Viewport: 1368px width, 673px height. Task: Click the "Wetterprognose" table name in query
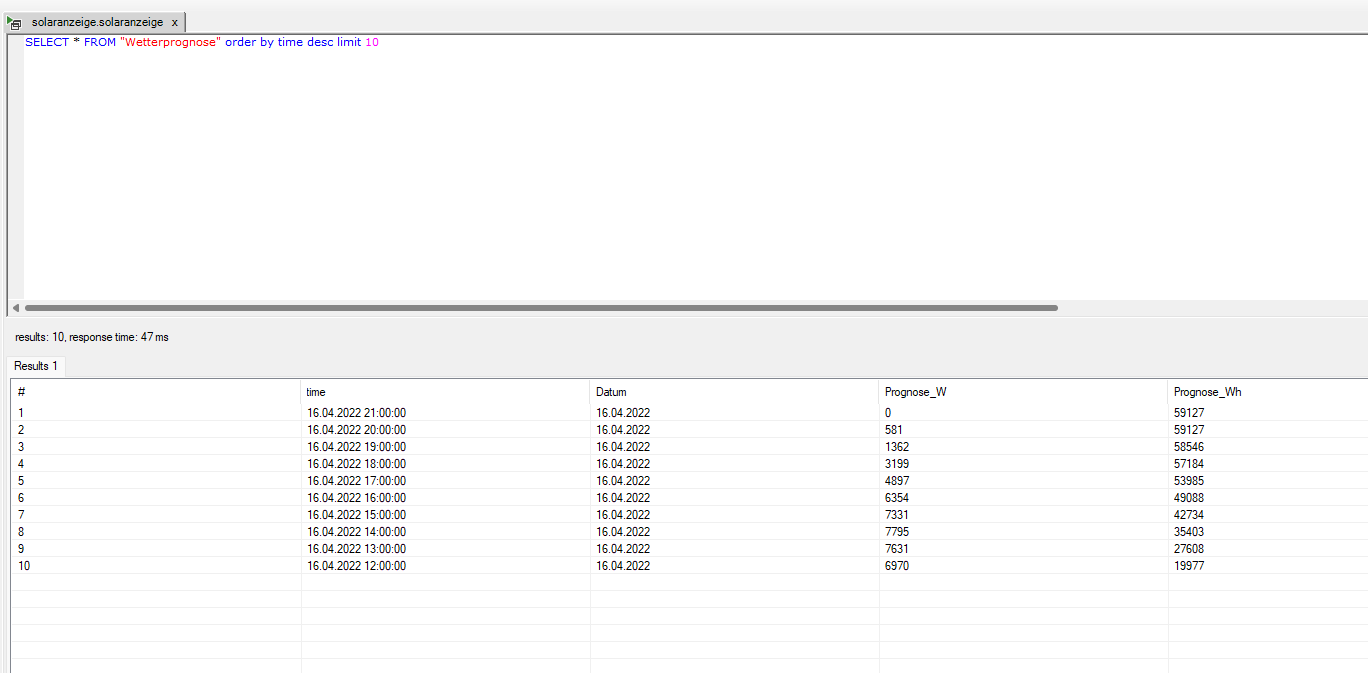[170, 43]
